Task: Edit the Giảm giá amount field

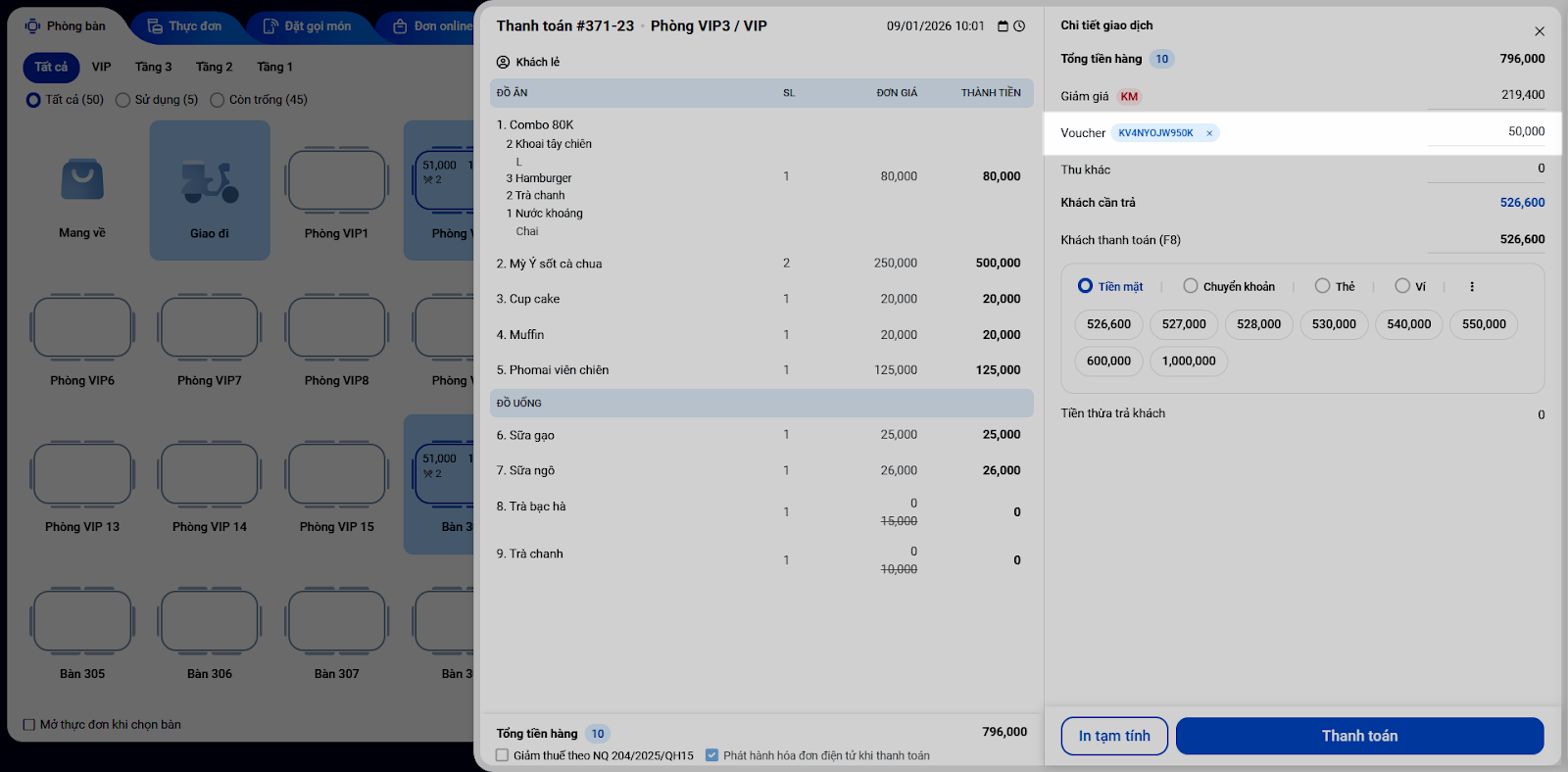Action: (1486, 95)
